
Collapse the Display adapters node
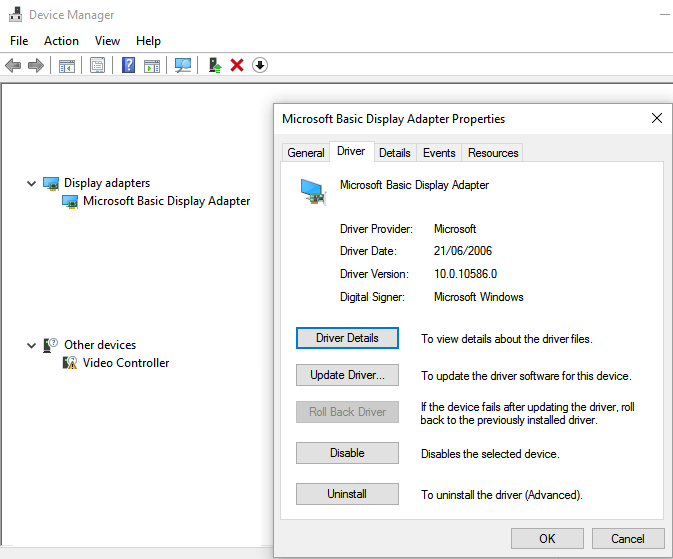click(x=31, y=184)
